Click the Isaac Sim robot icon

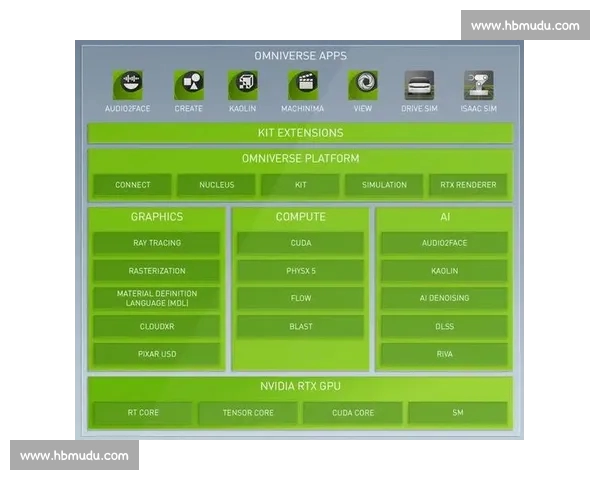[x=478, y=85]
